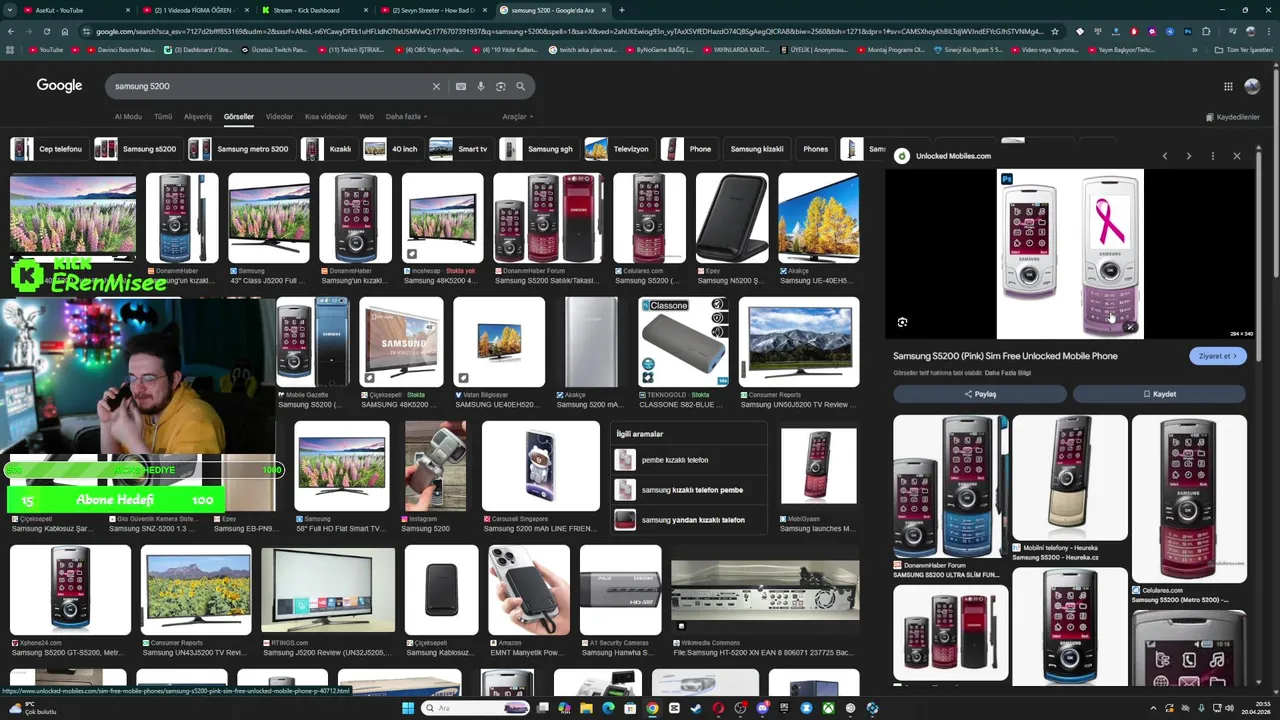Reload the page in Chrome
Viewport: 1280px width, 720px height.
coord(46,31)
